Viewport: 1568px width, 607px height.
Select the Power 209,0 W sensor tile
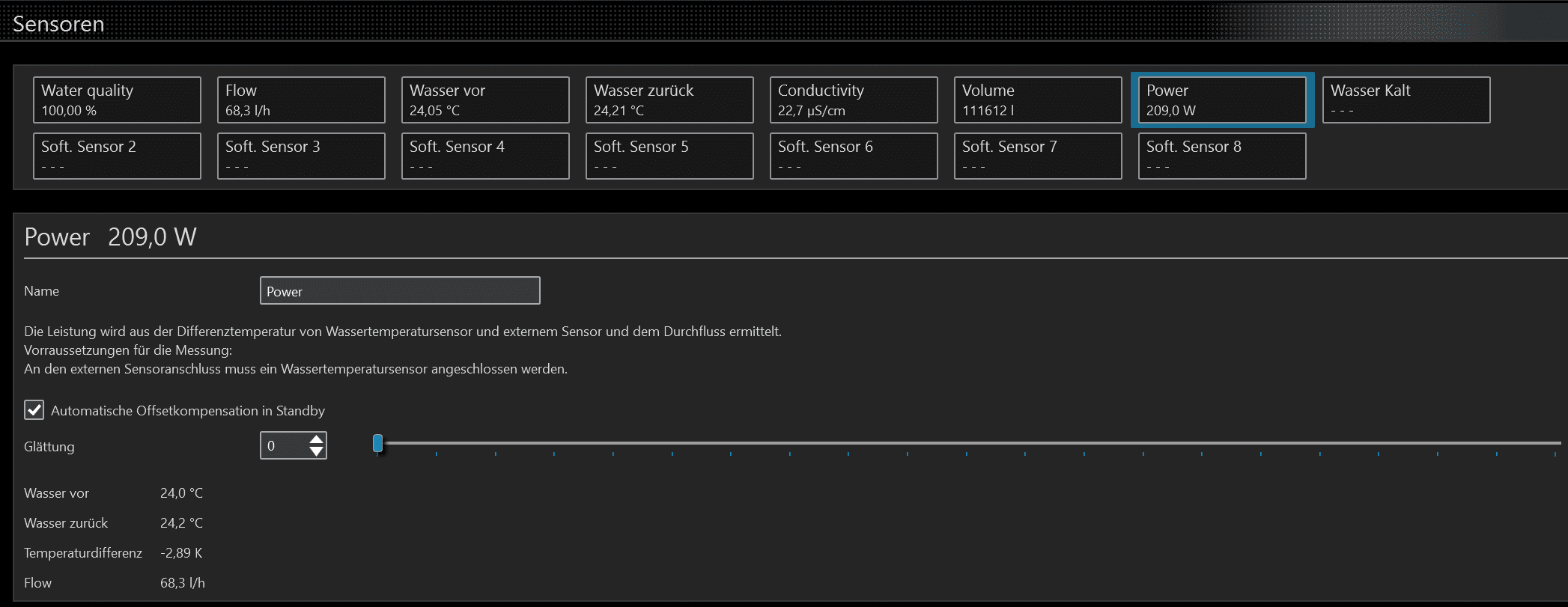(x=1222, y=100)
